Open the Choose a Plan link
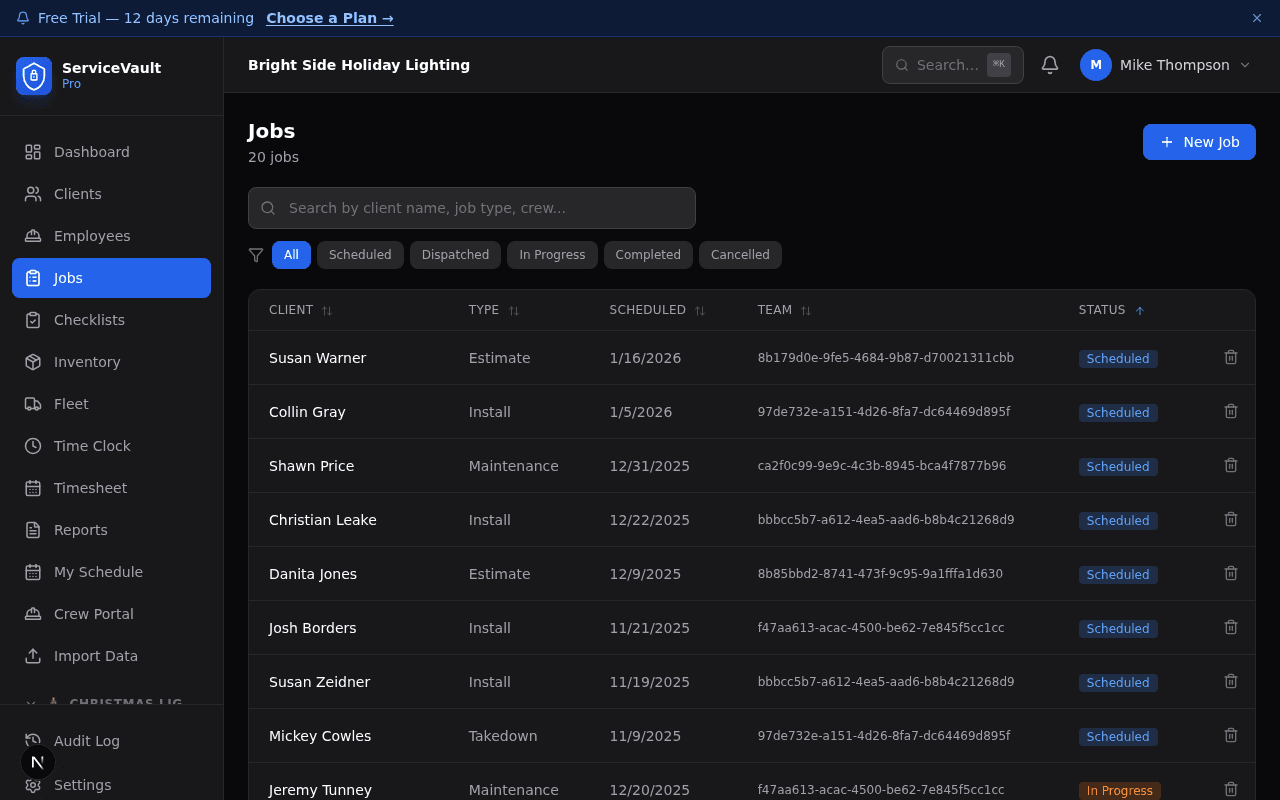The width and height of the screenshot is (1280, 800). tap(330, 18)
